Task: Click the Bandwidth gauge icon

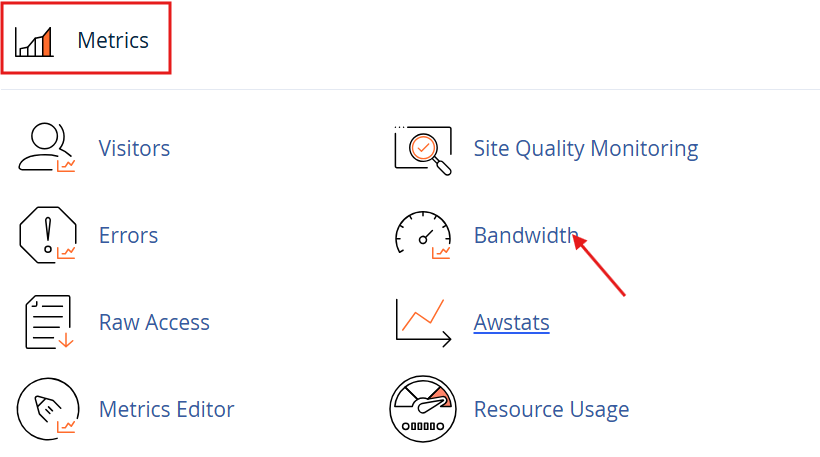Action: [x=423, y=236]
